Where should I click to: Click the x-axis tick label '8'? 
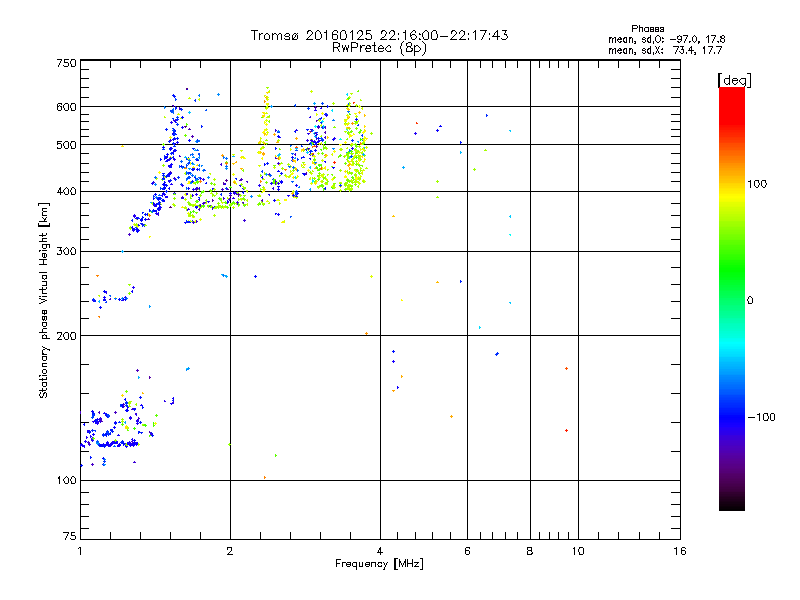530,551
